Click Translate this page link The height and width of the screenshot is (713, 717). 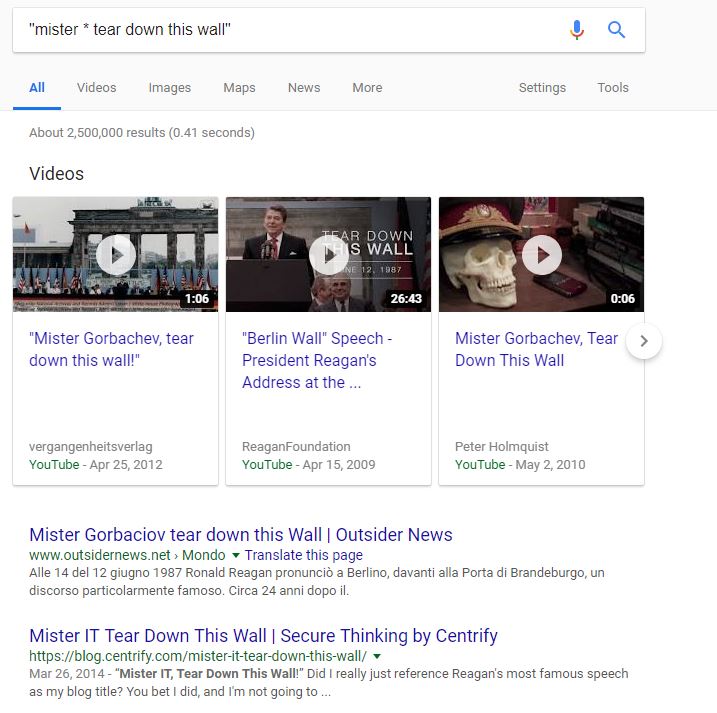(x=303, y=555)
